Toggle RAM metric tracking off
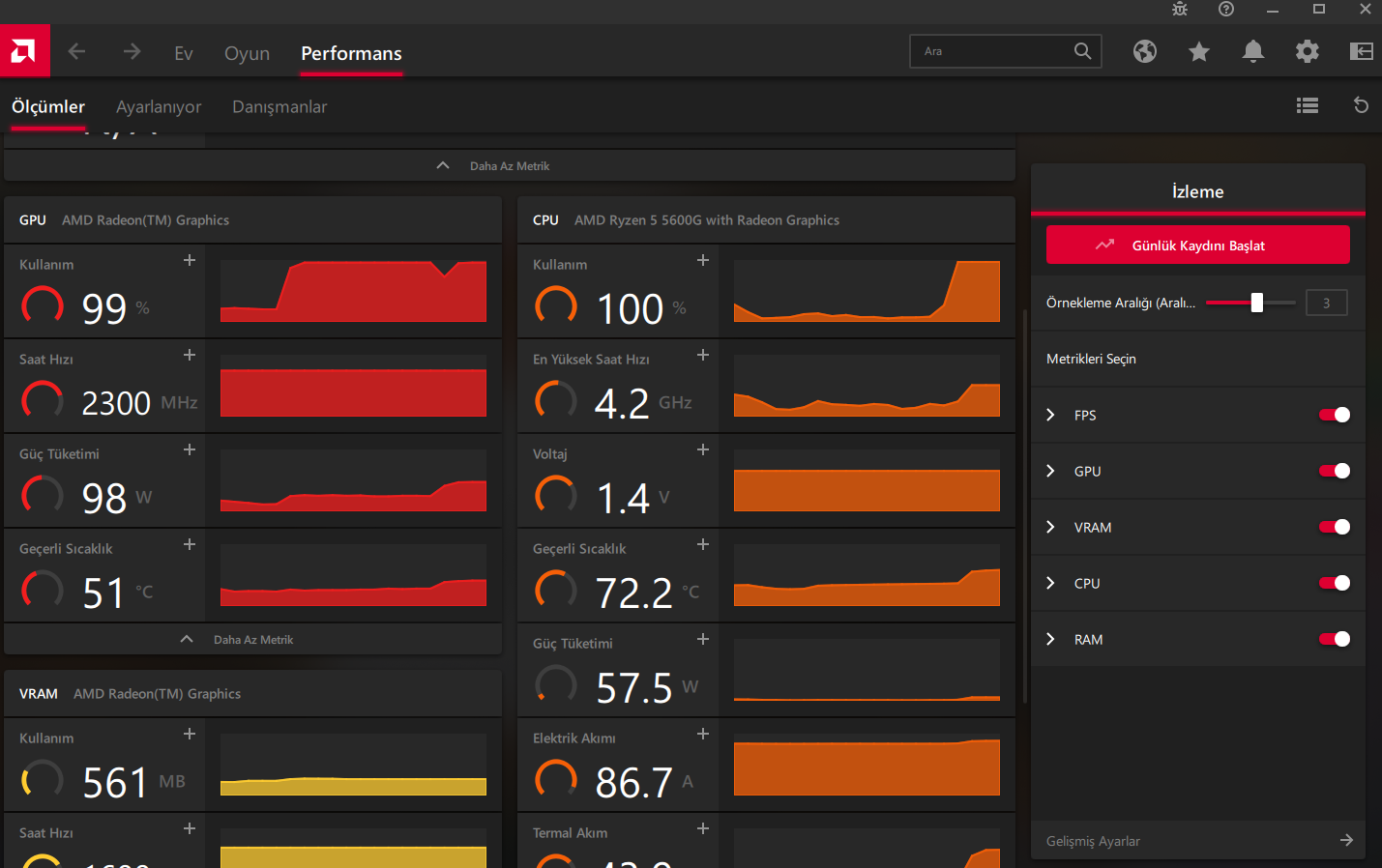1382x868 pixels. (x=1334, y=640)
